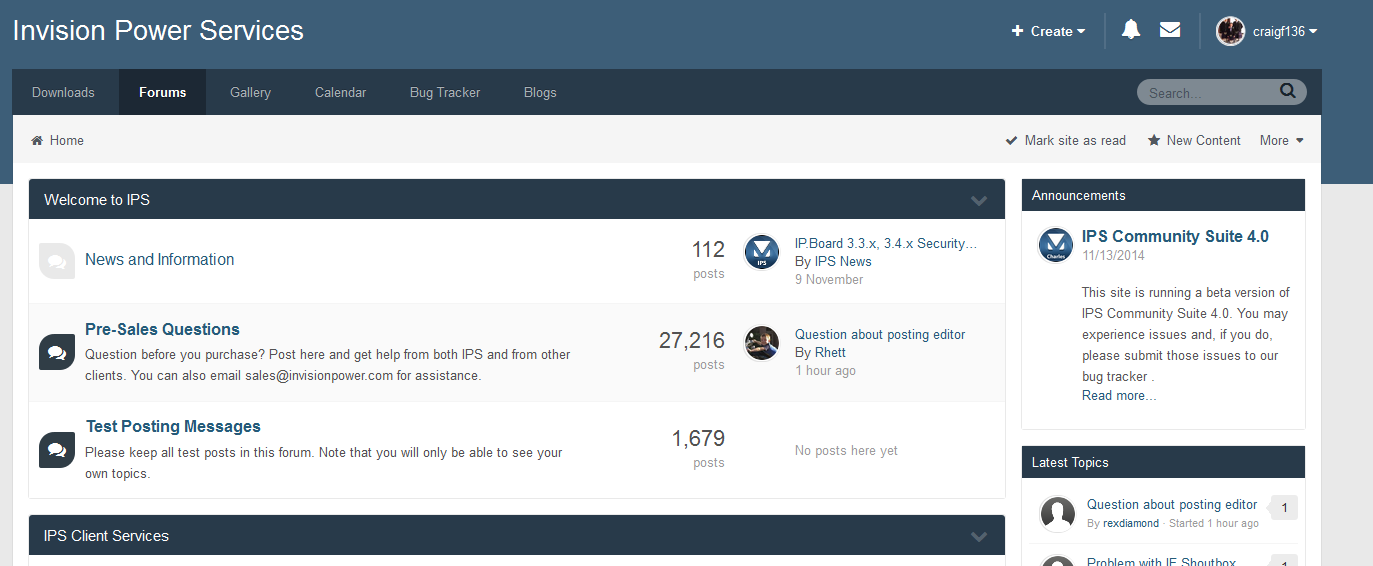The height and width of the screenshot is (566, 1373).
Task: Click the Read more... link
Action: click(x=1119, y=395)
